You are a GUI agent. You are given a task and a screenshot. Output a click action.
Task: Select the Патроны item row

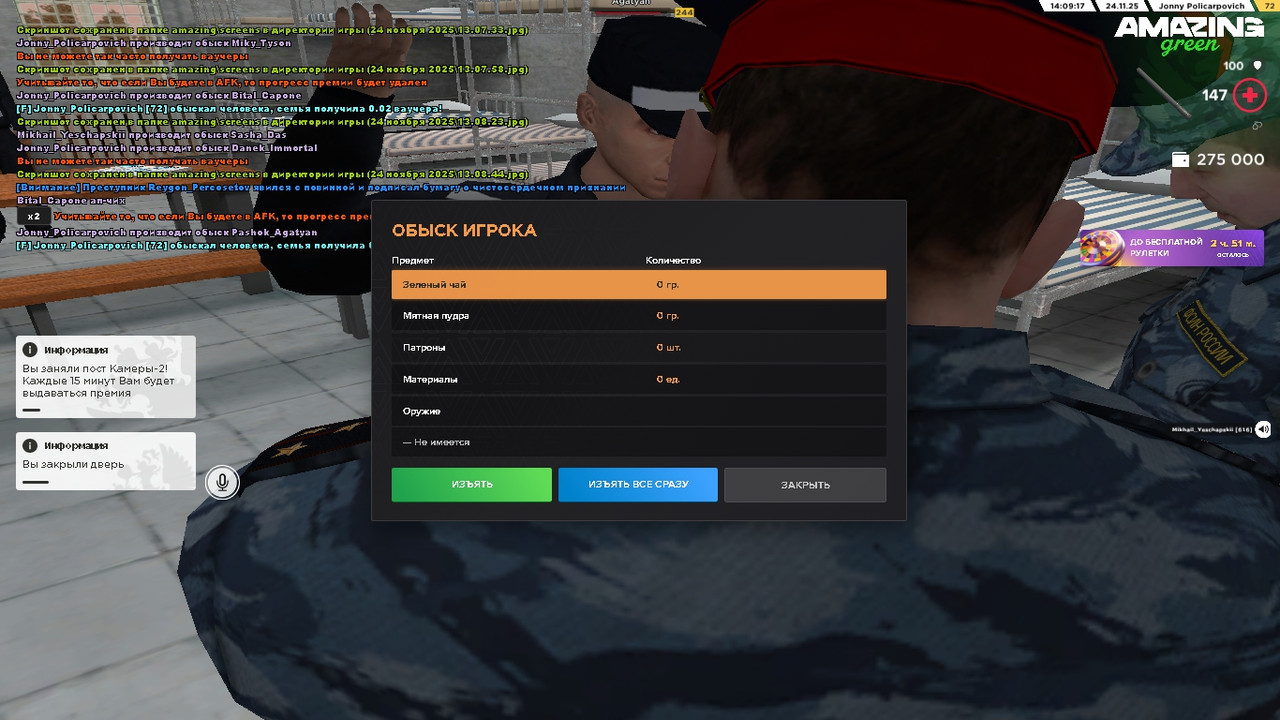click(x=639, y=348)
